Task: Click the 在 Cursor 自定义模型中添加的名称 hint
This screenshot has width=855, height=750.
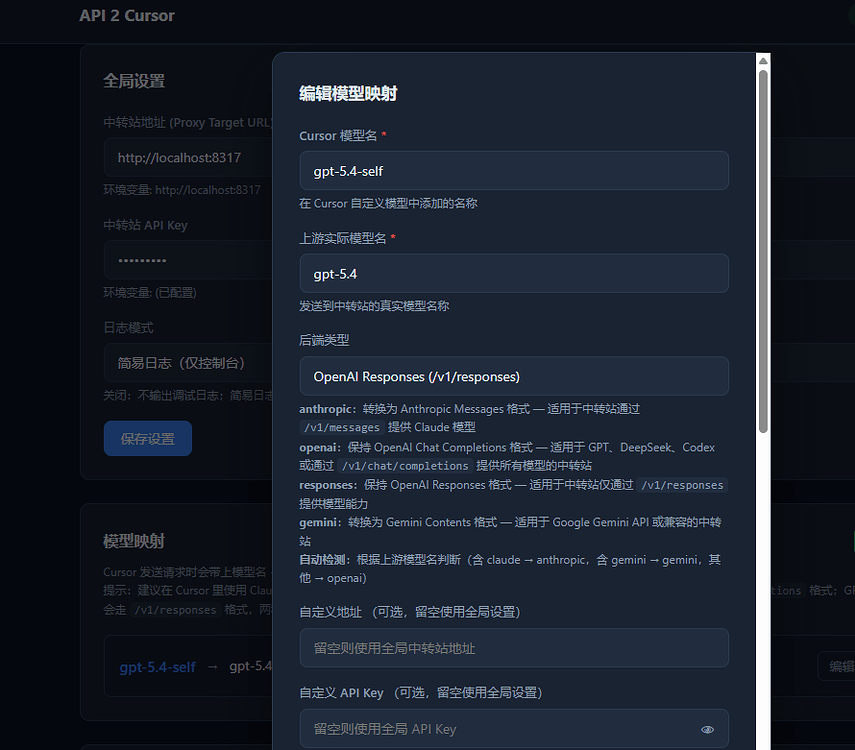Action: point(388,203)
